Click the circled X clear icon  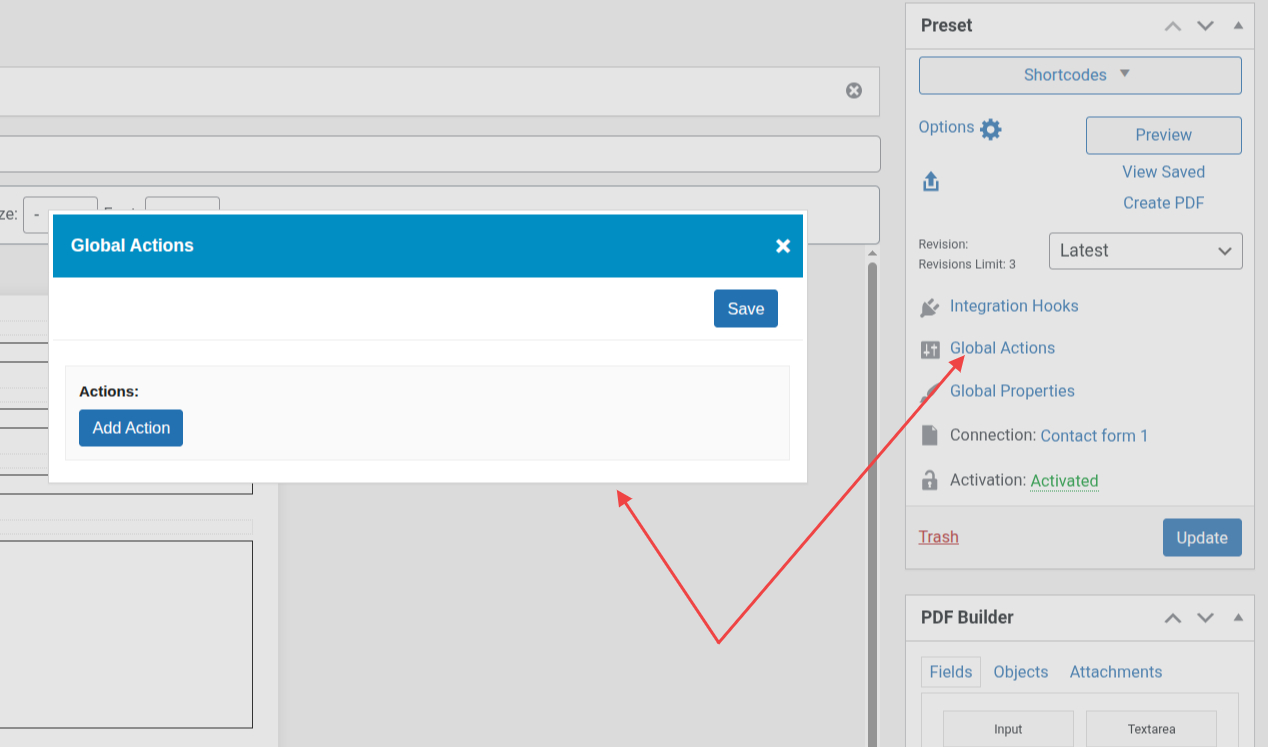click(x=854, y=91)
